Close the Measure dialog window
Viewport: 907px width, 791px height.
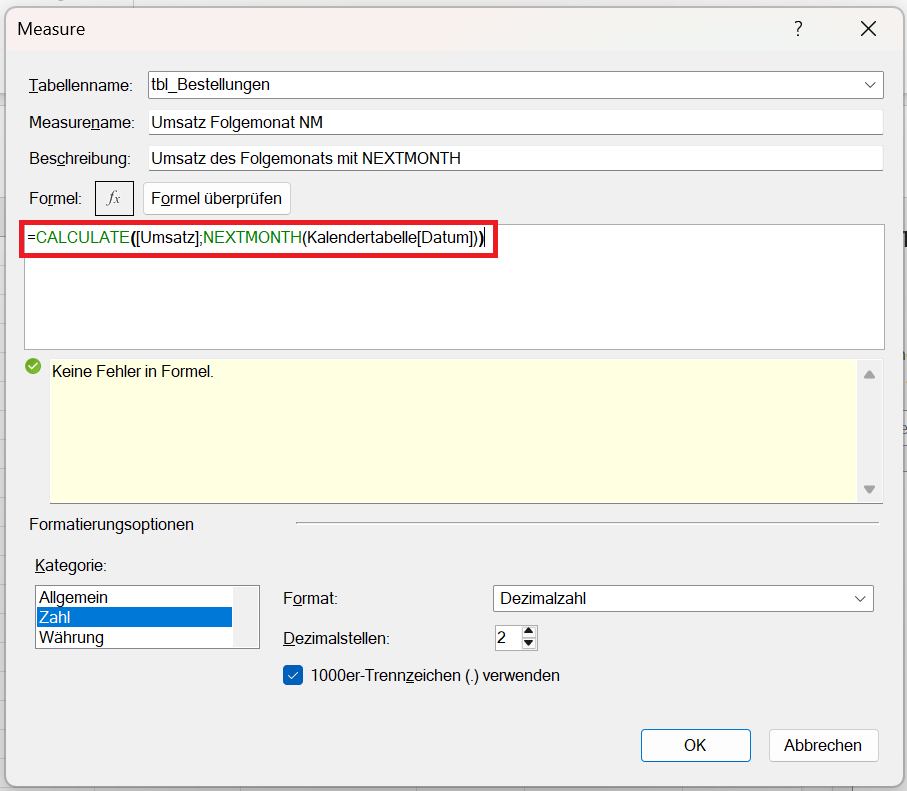click(868, 29)
